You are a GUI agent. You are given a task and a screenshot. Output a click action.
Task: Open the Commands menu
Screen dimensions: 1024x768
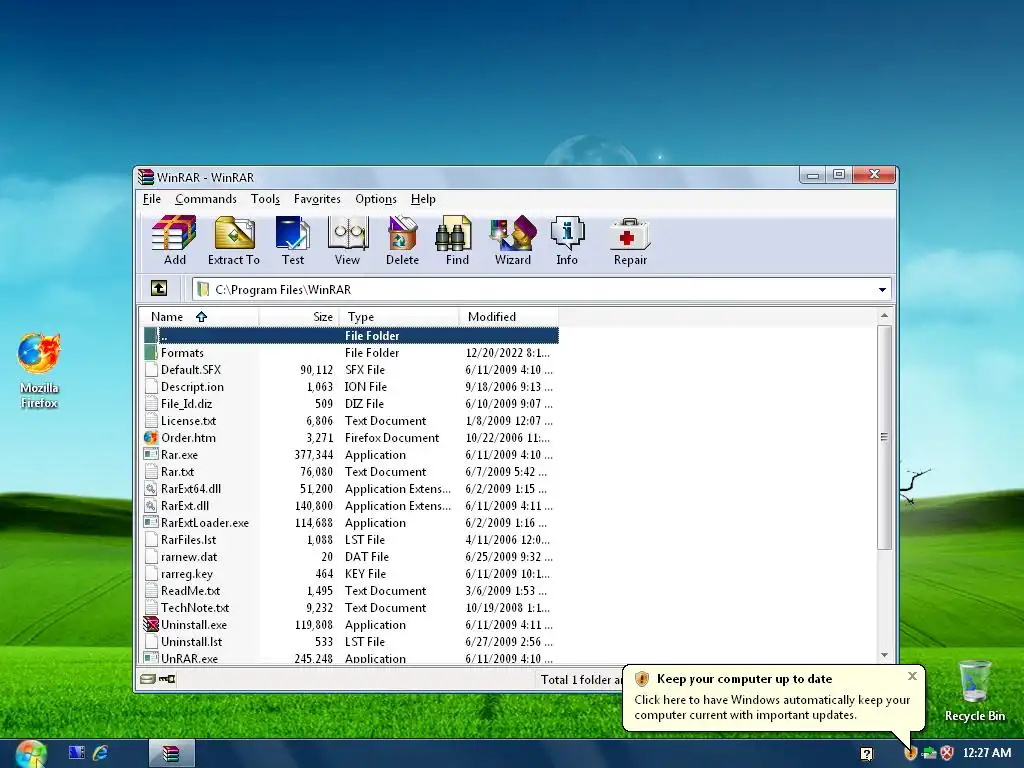pyautogui.click(x=206, y=199)
